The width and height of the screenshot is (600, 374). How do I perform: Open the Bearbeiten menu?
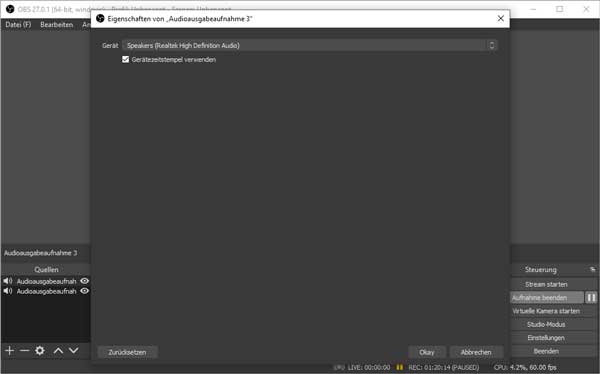pos(57,24)
